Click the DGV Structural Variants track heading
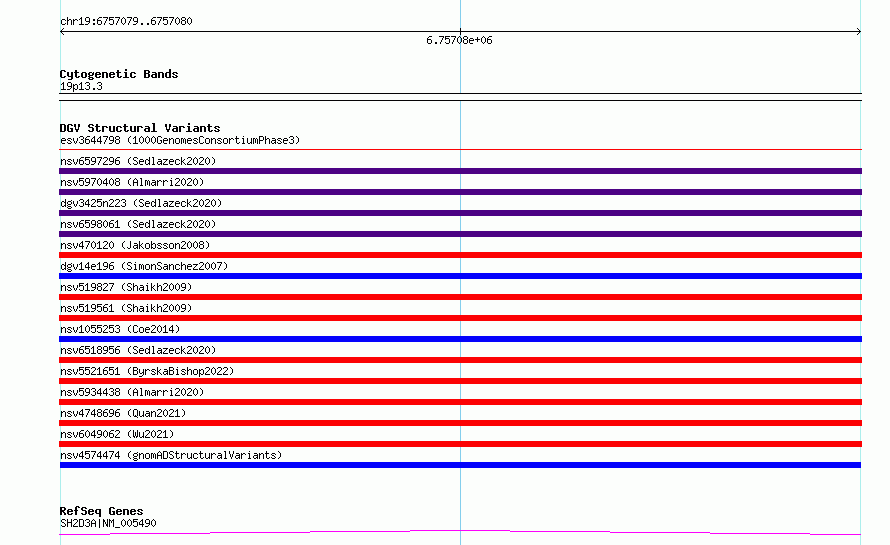The image size is (890, 545). 140,128
